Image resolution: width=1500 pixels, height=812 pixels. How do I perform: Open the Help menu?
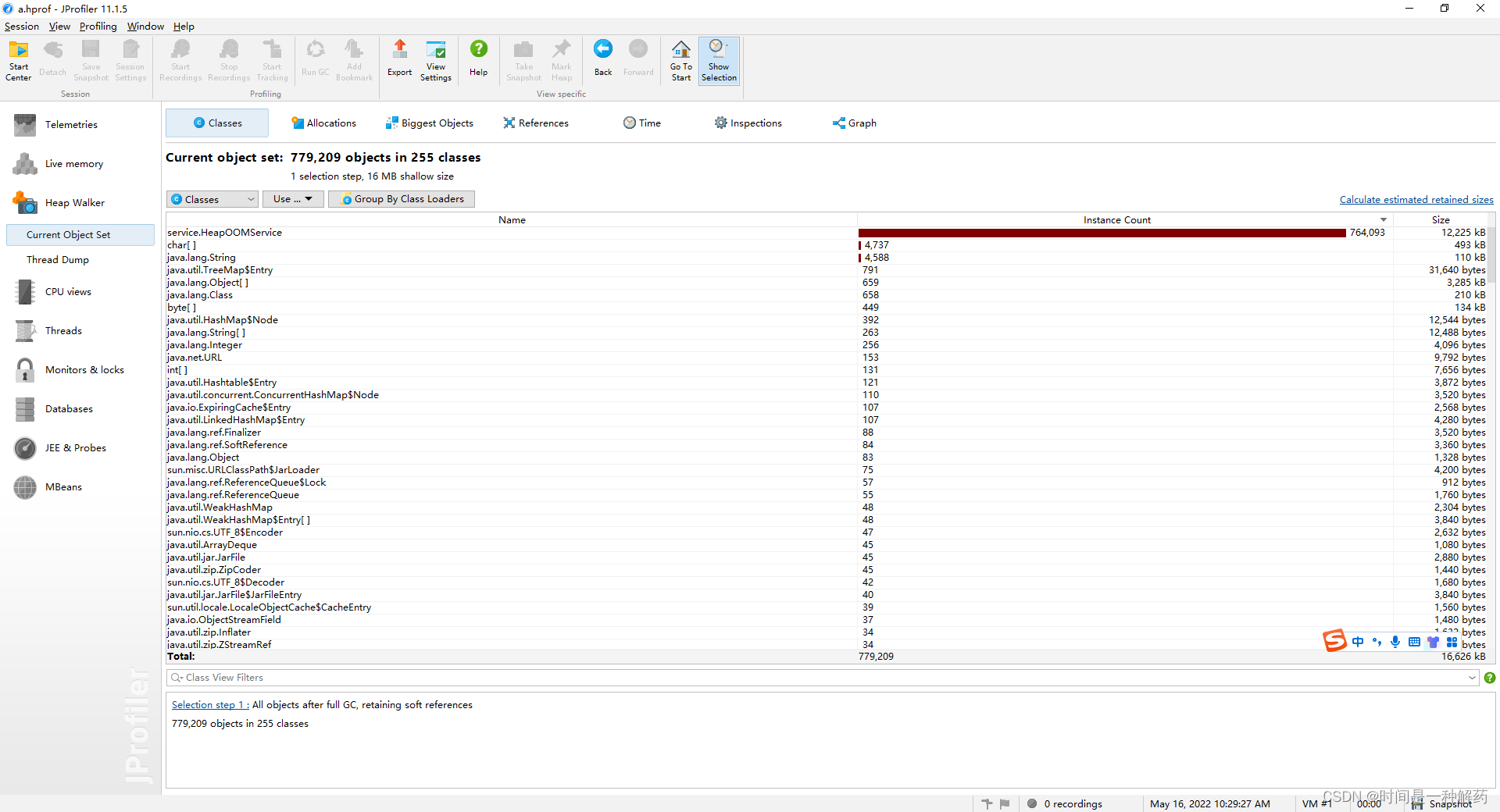pos(184,26)
